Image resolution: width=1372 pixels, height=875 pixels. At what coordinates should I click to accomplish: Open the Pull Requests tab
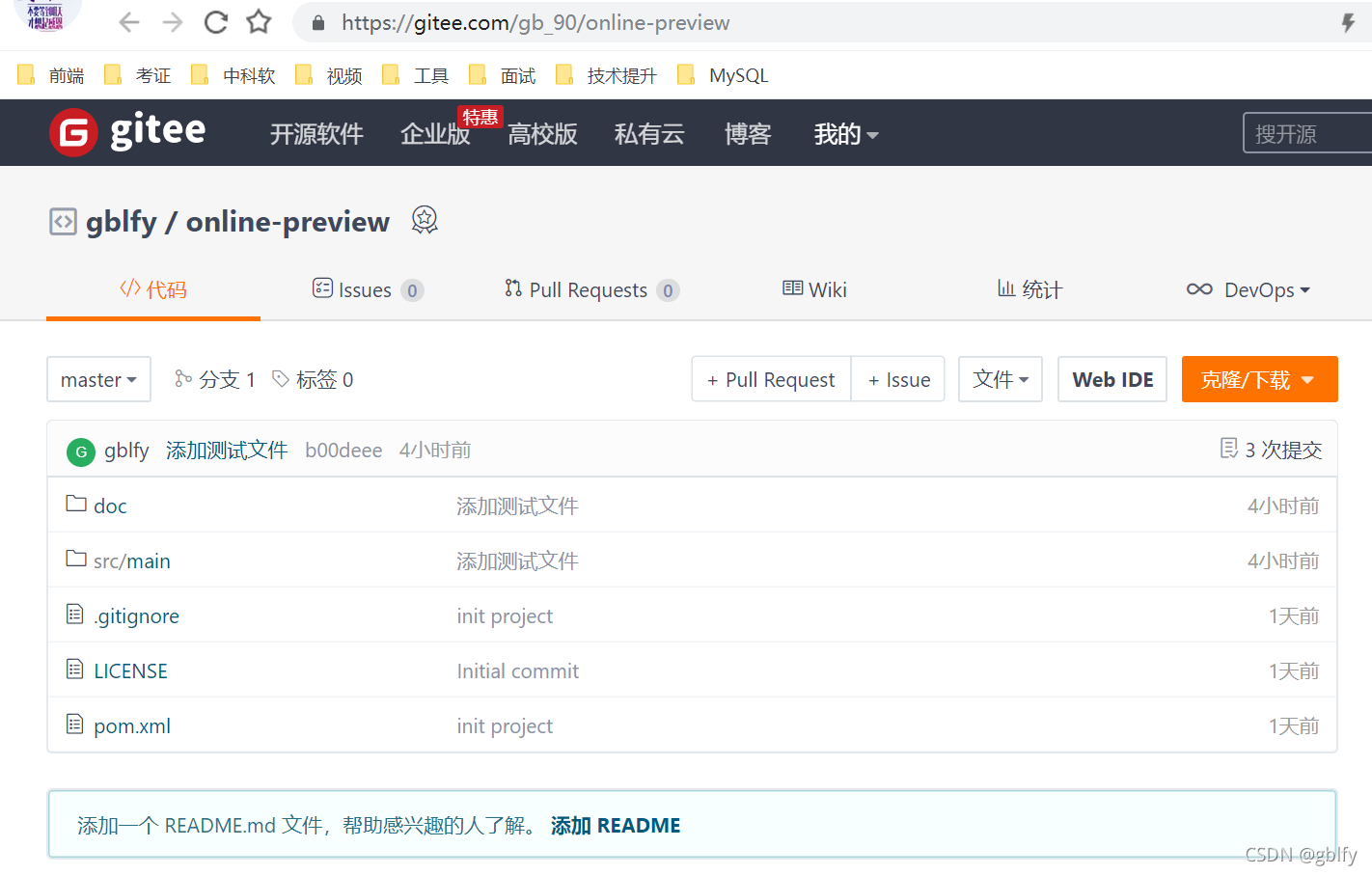pyautogui.click(x=591, y=289)
